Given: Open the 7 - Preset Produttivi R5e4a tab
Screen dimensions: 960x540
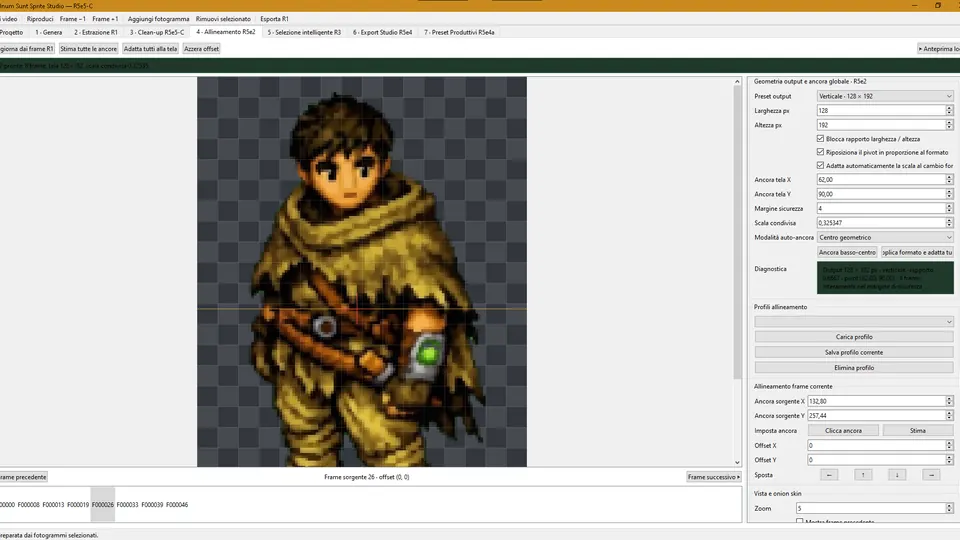Looking at the screenshot, I should click(459, 32).
